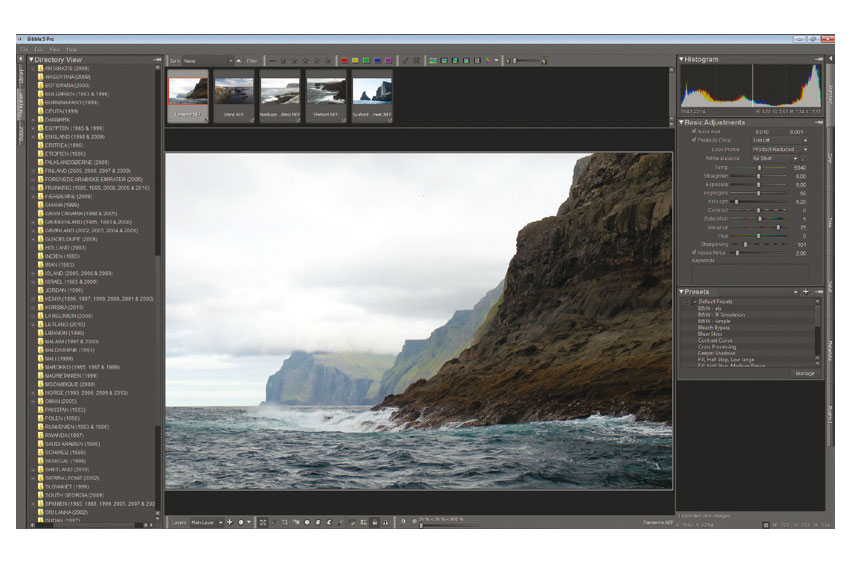Toggle the Noise Ninja checkbox
This screenshot has width=851, height=567.
pos(696,253)
